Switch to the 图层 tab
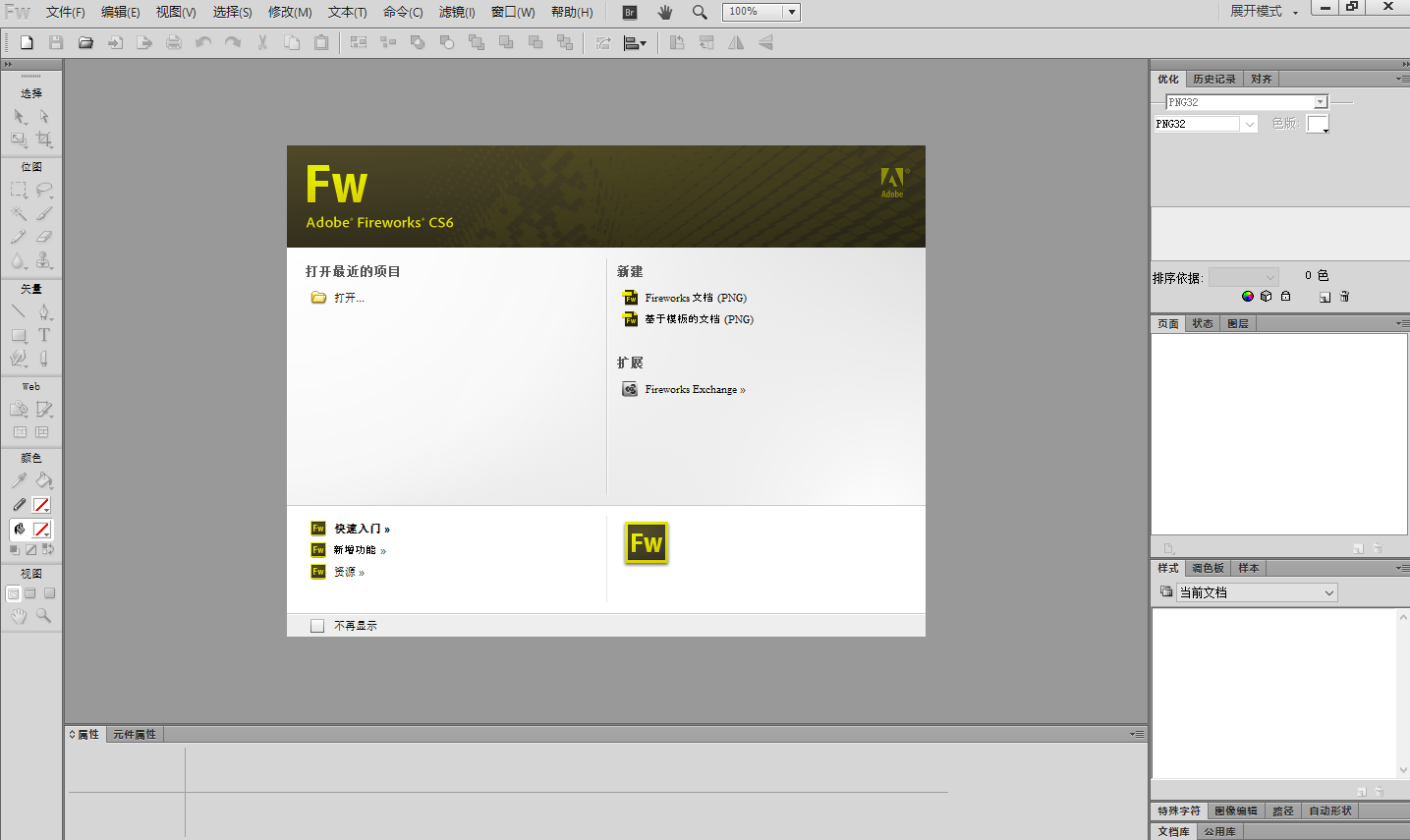 [1238, 323]
